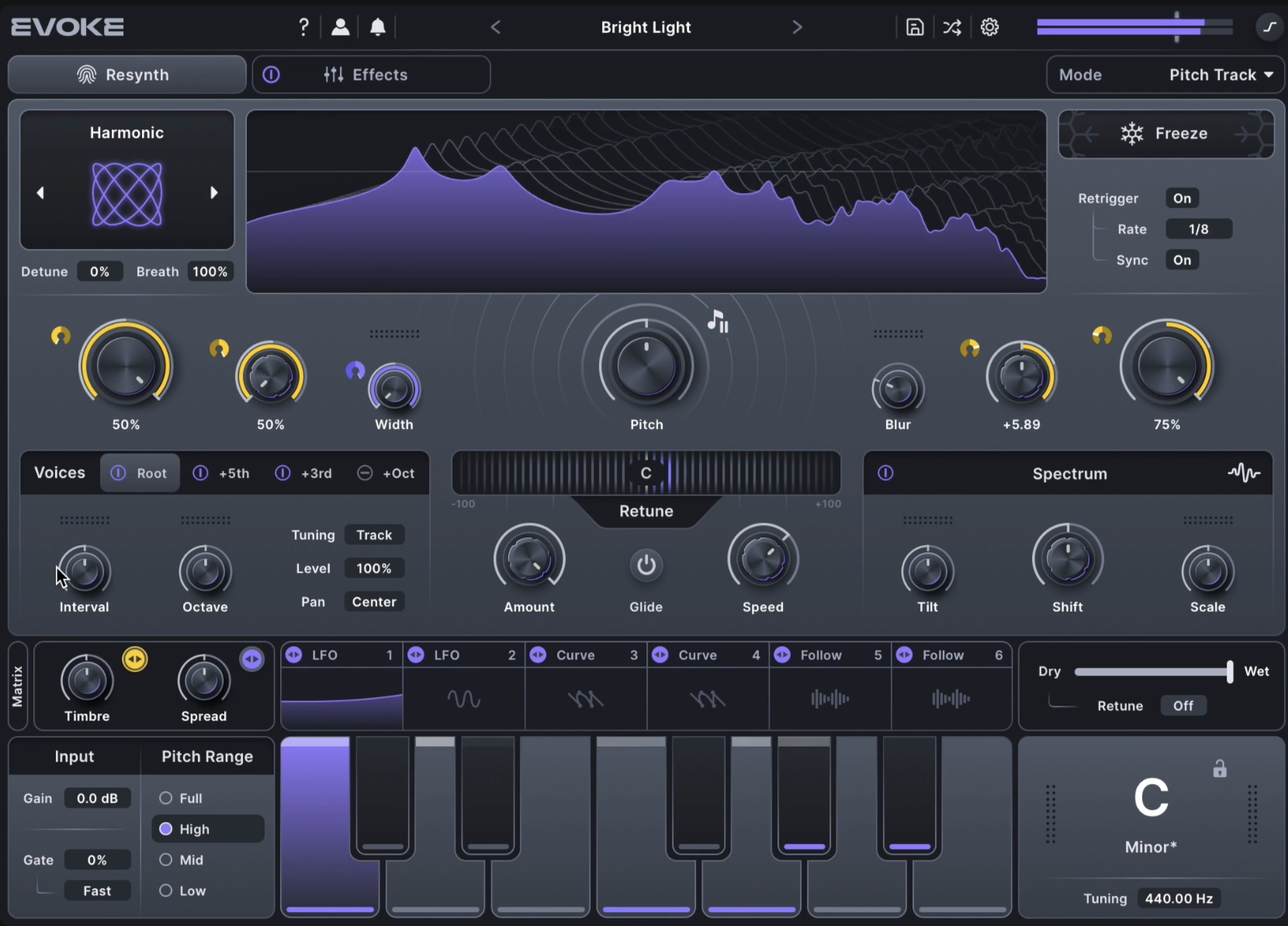Click Follow 5 modulation source icon
1288x926 pixels.
(x=782, y=655)
